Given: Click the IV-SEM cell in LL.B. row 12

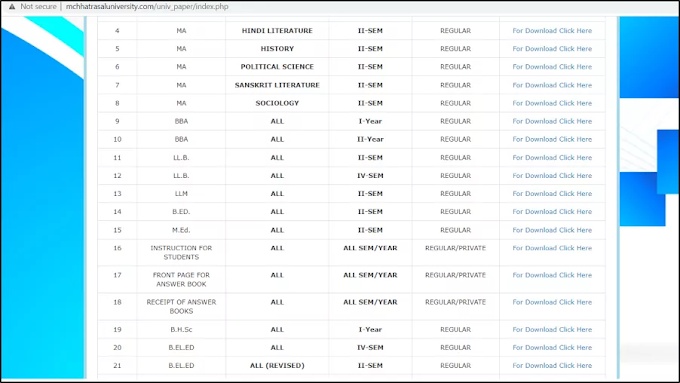Looking at the screenshot, I should coord(370,176).
